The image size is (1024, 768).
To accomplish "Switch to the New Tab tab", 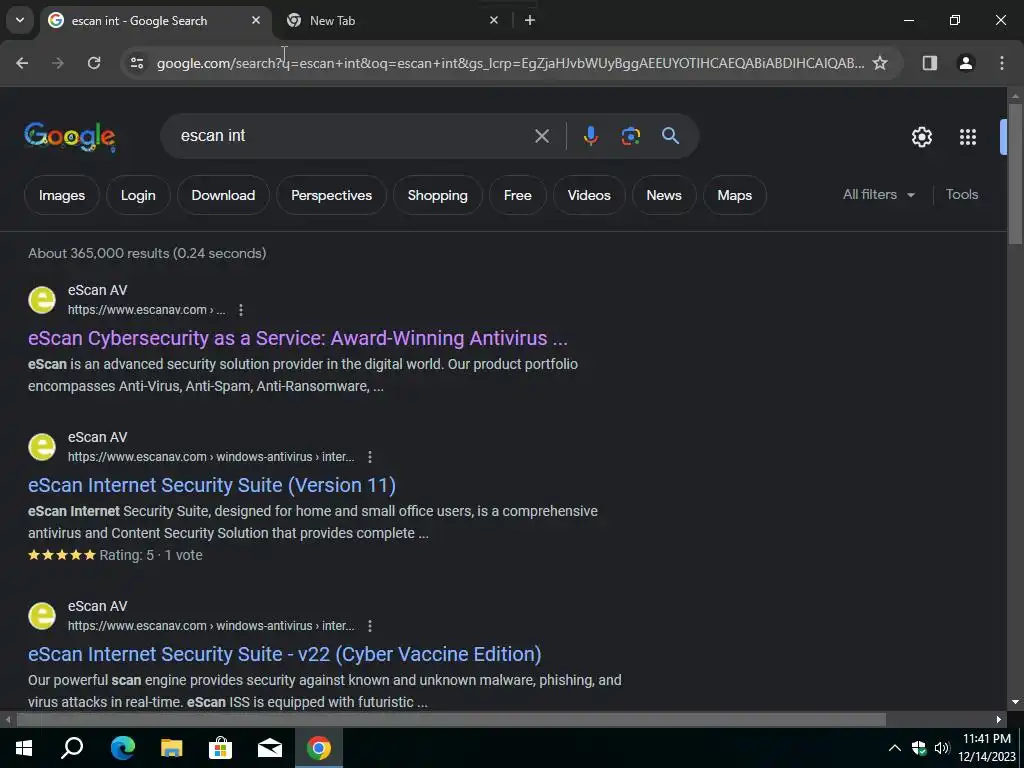I will (391, 20).
